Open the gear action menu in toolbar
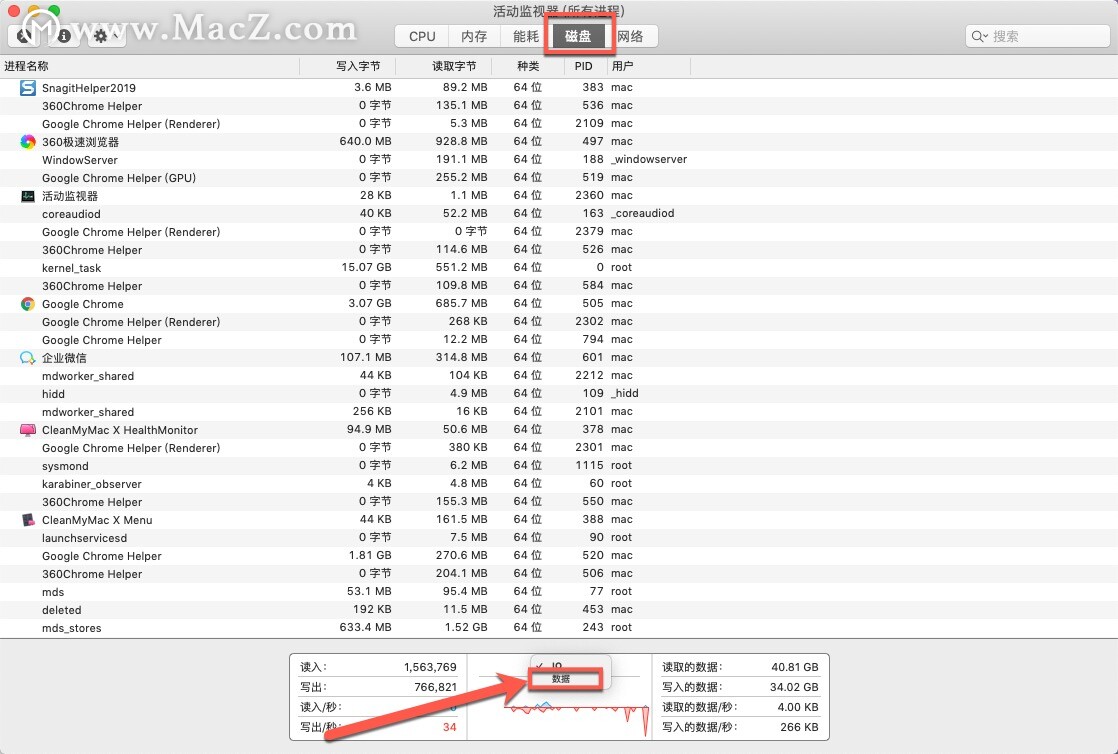This screenshot has width=1118, height=754. click(106, 36)
